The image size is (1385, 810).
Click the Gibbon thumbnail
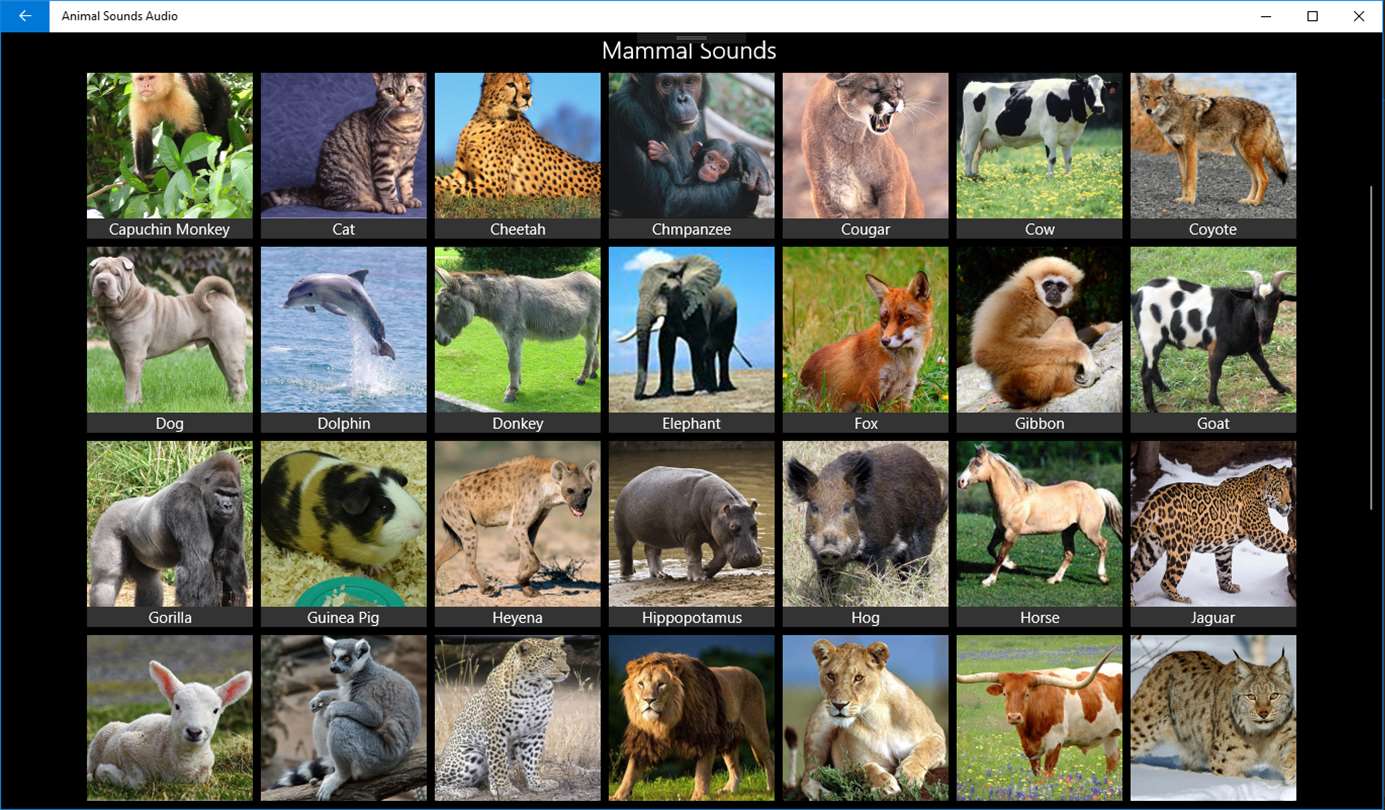[x=1040, y=340]
